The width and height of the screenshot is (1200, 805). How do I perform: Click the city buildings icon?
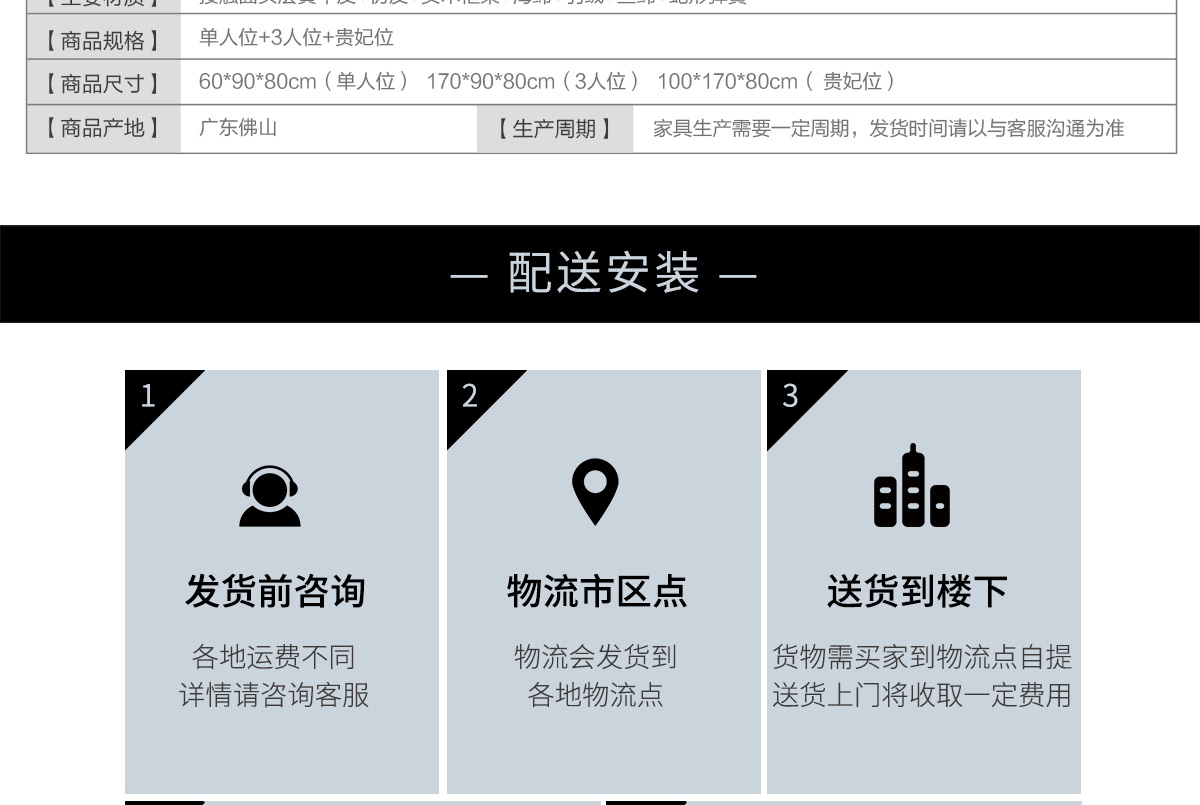(912, 487)
